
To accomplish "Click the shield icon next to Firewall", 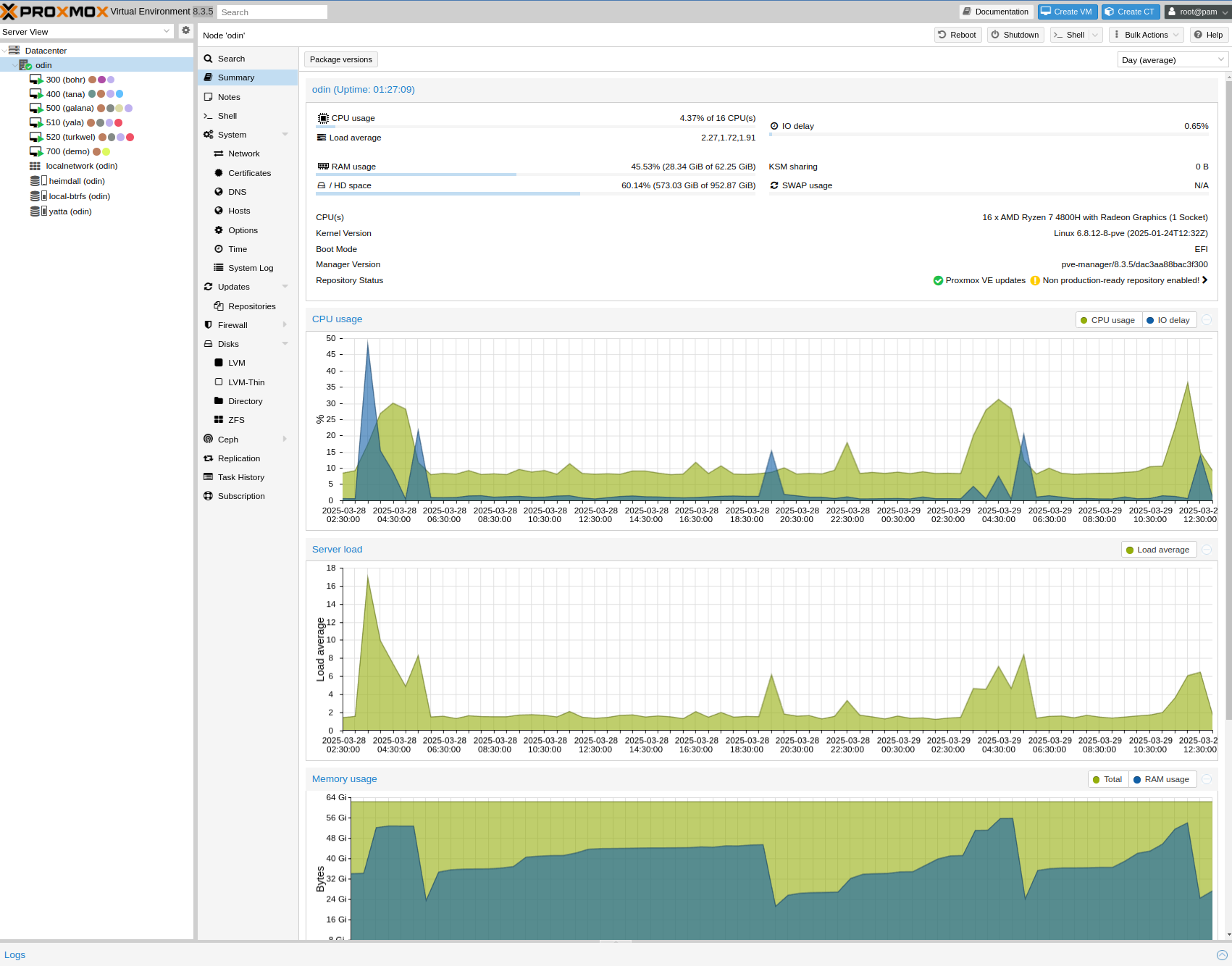I will coord(209,325).
